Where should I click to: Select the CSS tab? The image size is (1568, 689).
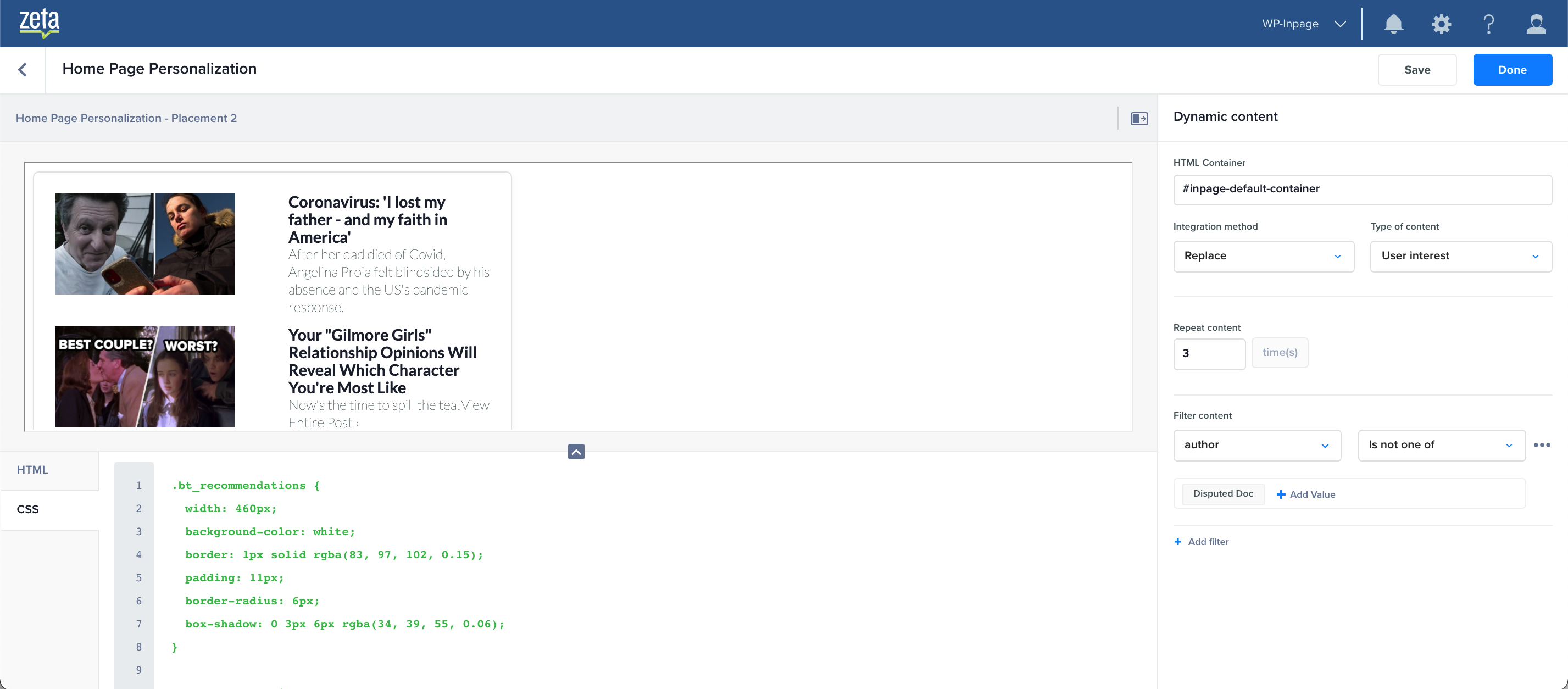(x=28, y=509)
